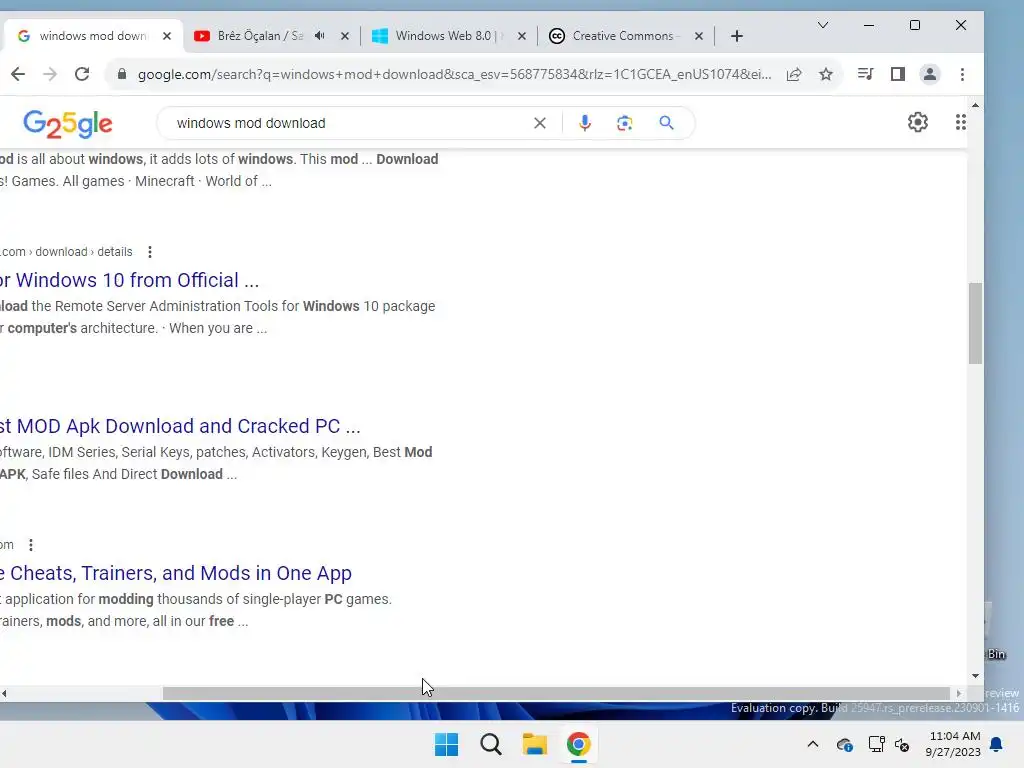
Task: Close the Creative Commons tab
Action: [699, 36]
